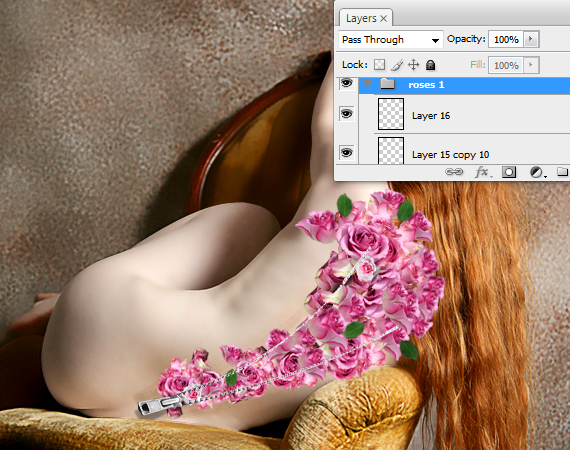Image resolution: width=570 pixels, height=450 pixels.
Task: Select the Layers tab
Action: pyautogui.click(x=361, y=18)
